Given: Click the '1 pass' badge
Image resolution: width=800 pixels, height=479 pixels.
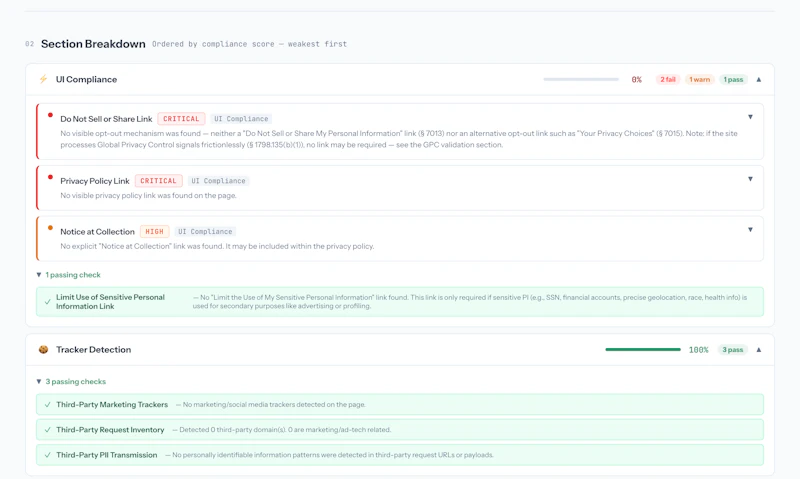Looking at the screenshot, I should (733, 80).
